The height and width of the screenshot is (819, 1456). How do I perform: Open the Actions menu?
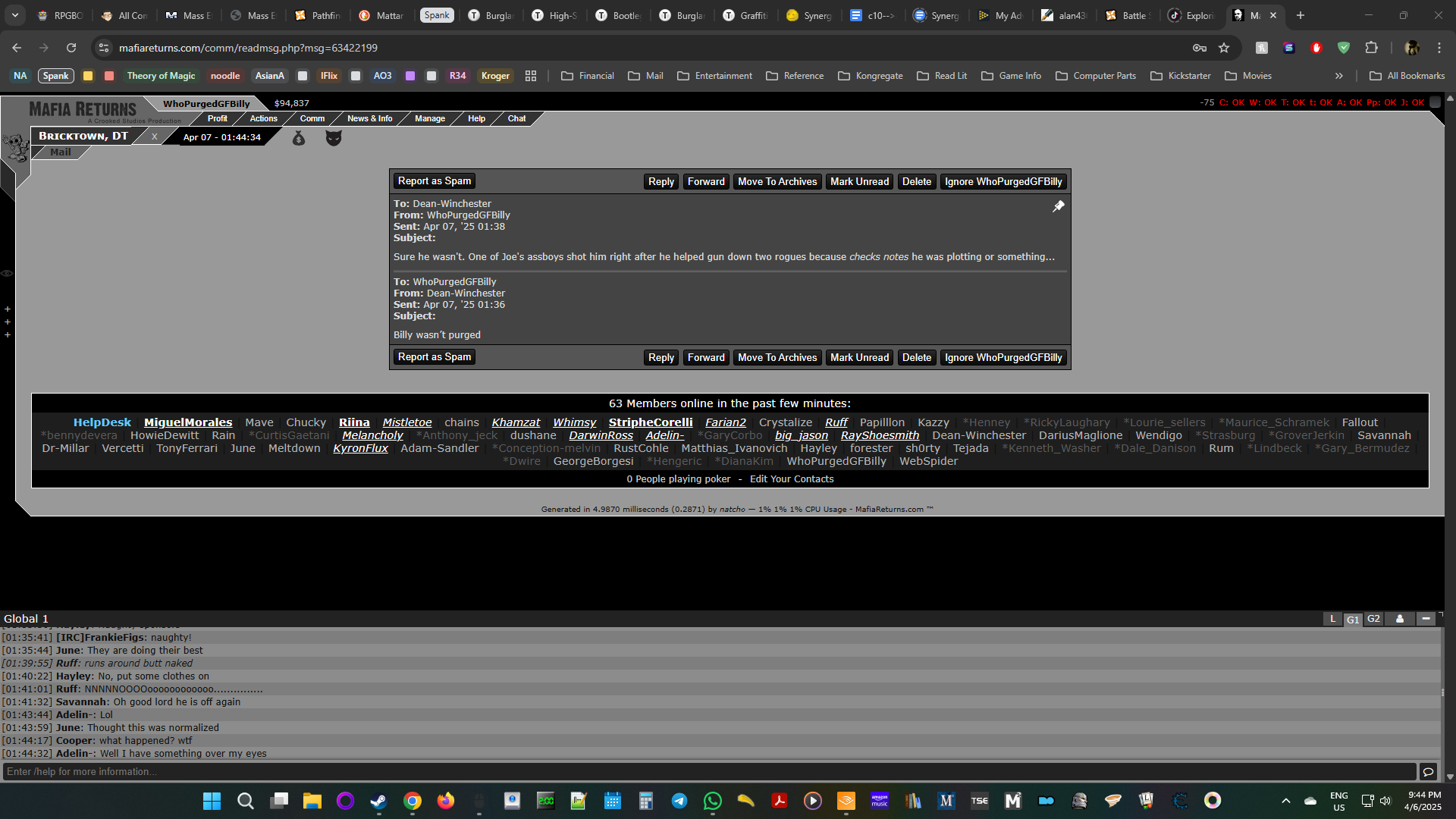click(264, 118)
